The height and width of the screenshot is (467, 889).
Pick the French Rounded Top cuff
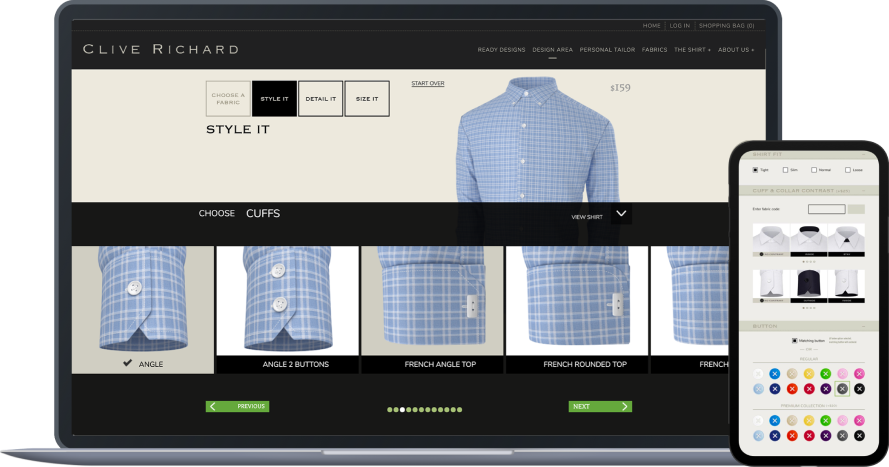[x=577, y=300]
